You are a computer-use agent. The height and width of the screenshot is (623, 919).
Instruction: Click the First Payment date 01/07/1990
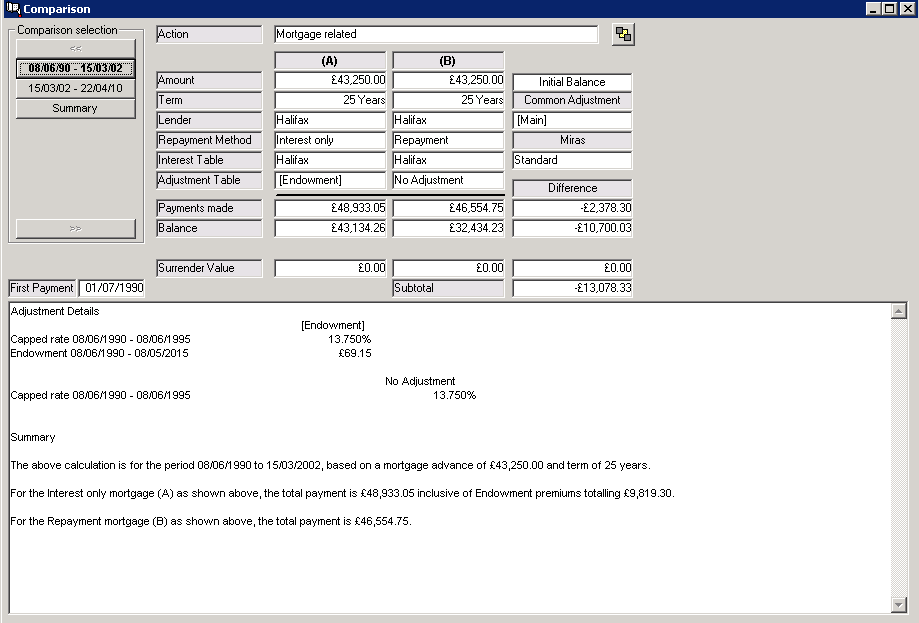tap(112, 288)
